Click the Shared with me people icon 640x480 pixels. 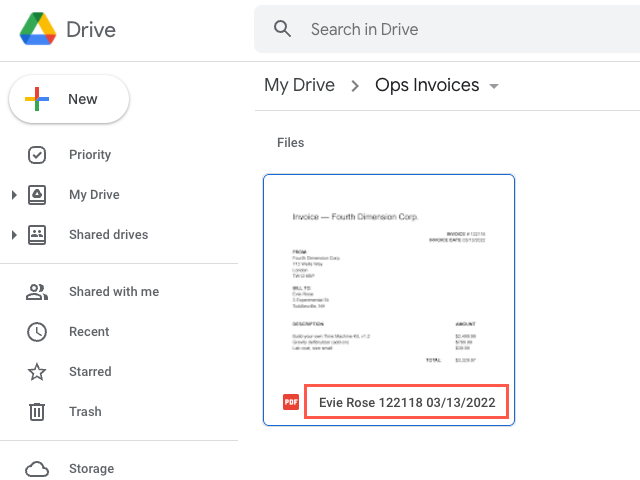coord(37,292)
